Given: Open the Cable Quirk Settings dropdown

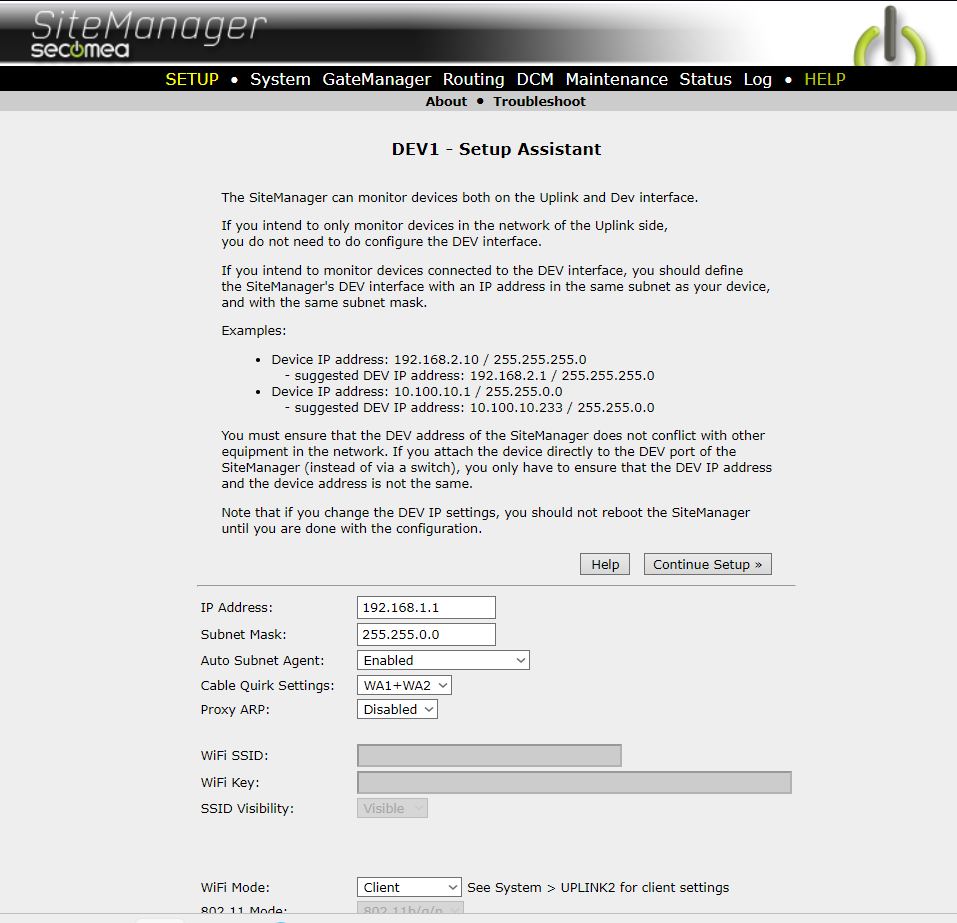Looking at the screenshot, I should (404, 685).
